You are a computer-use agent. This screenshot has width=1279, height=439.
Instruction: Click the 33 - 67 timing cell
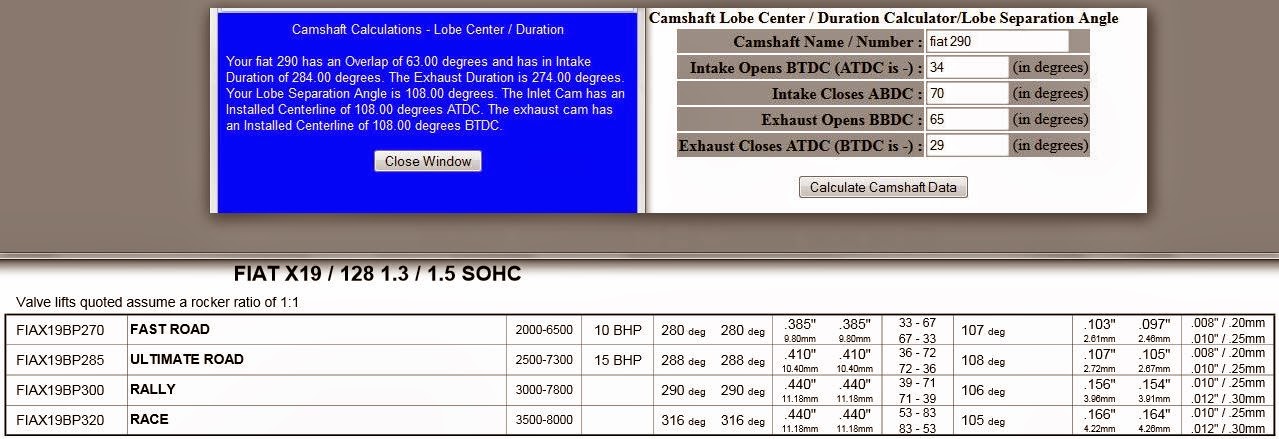tap(916, 323)
